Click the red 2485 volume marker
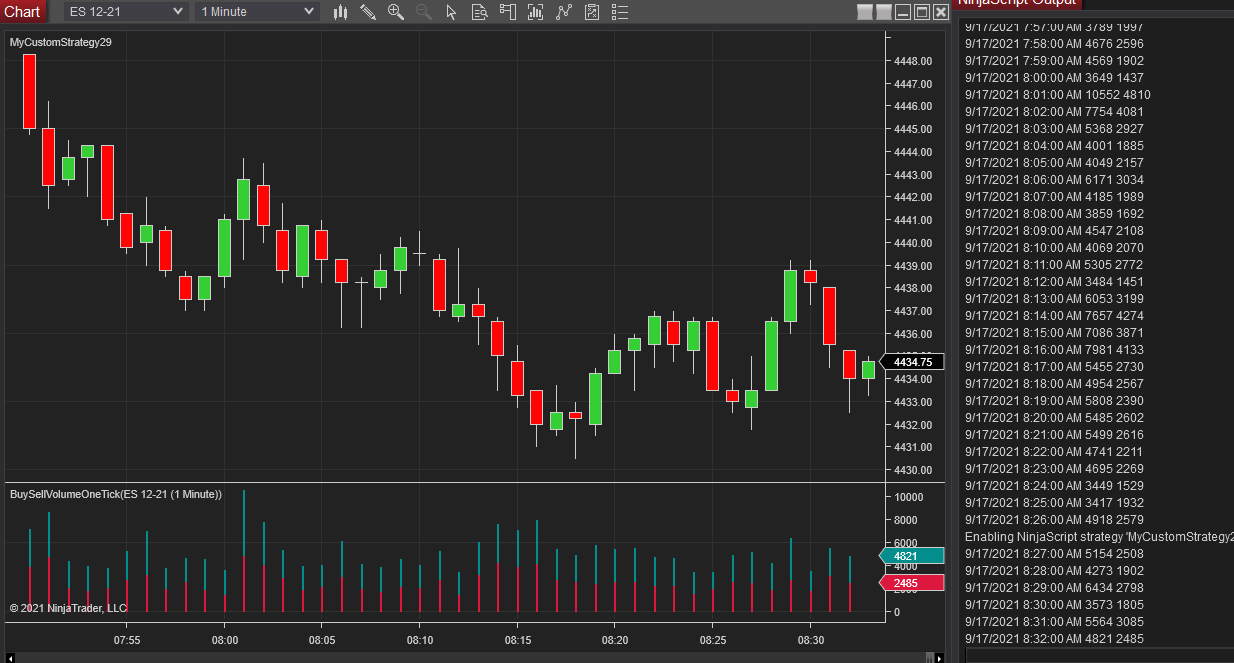This screenshot has height=663, width=1234. coord(911,583)
